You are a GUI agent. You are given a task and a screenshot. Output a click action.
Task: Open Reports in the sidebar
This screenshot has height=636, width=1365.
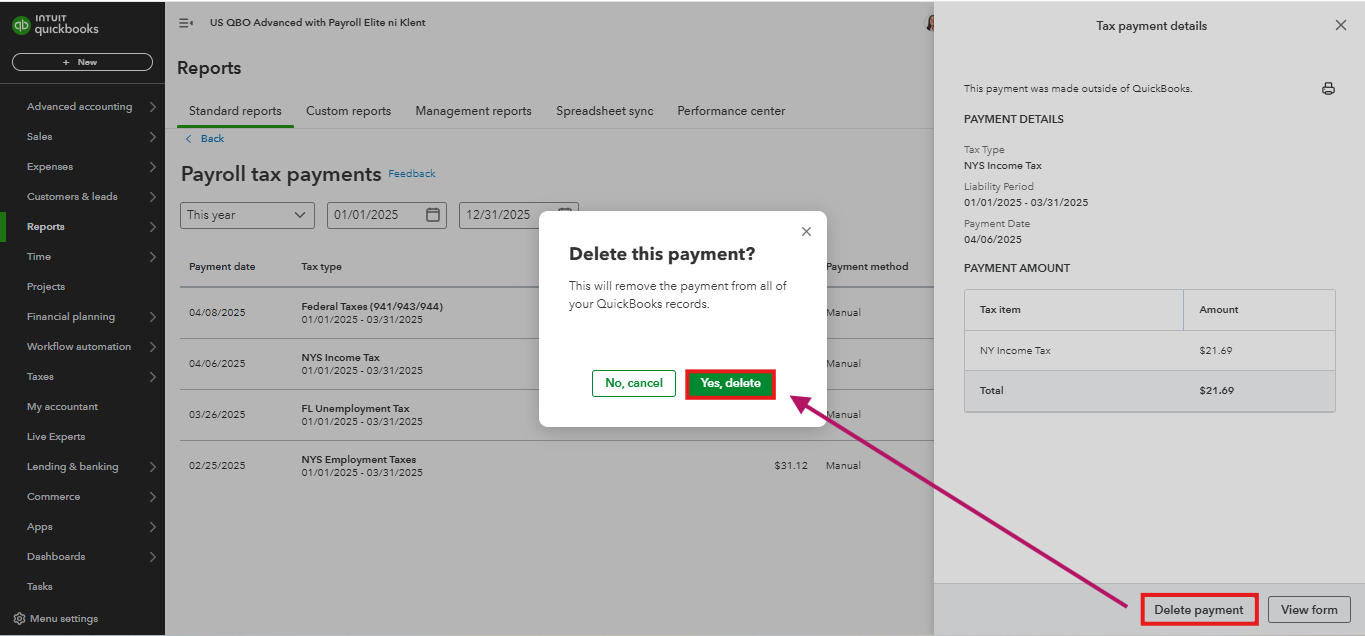[x=46, y=227]
